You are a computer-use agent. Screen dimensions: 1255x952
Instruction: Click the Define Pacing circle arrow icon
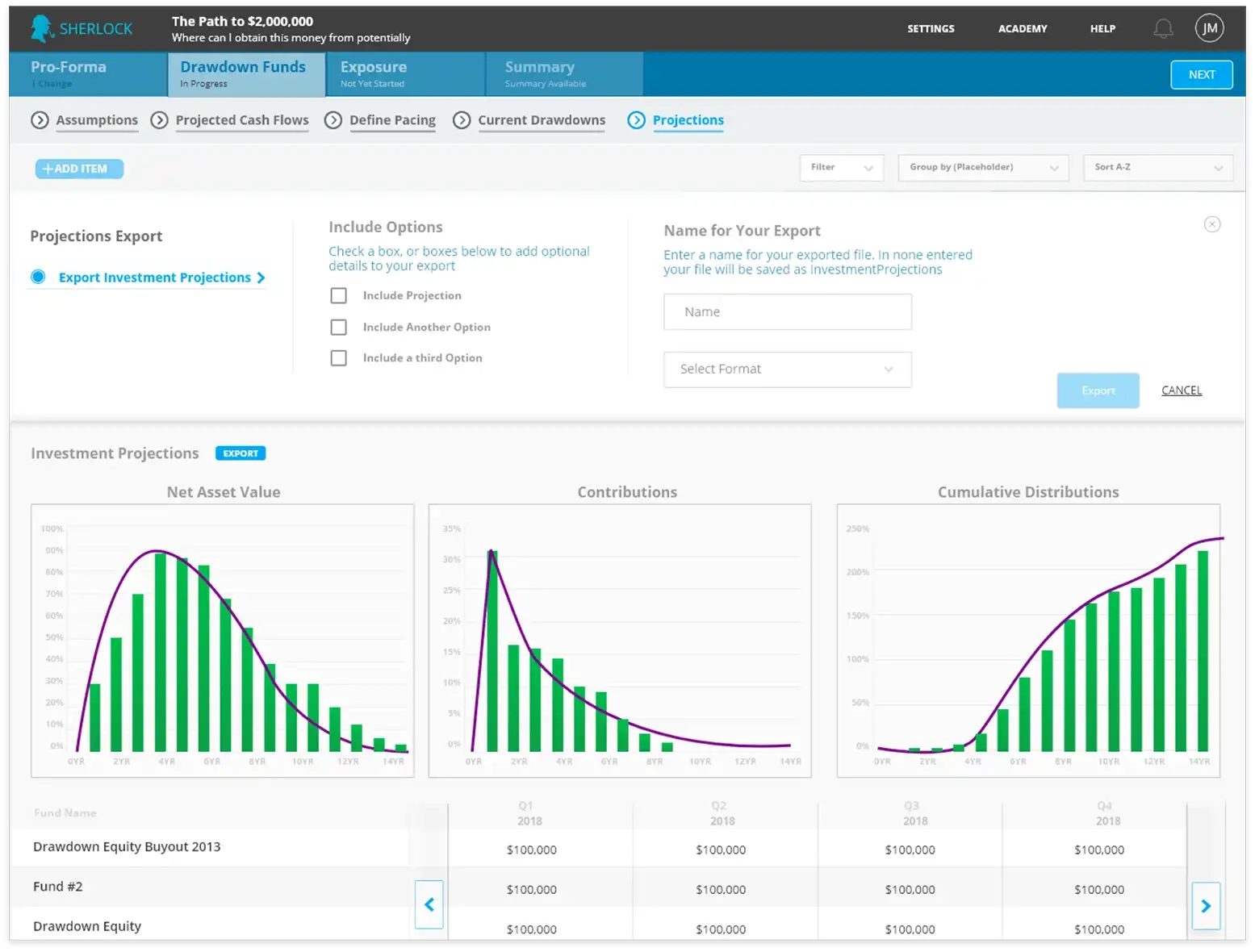coord(333,120)
